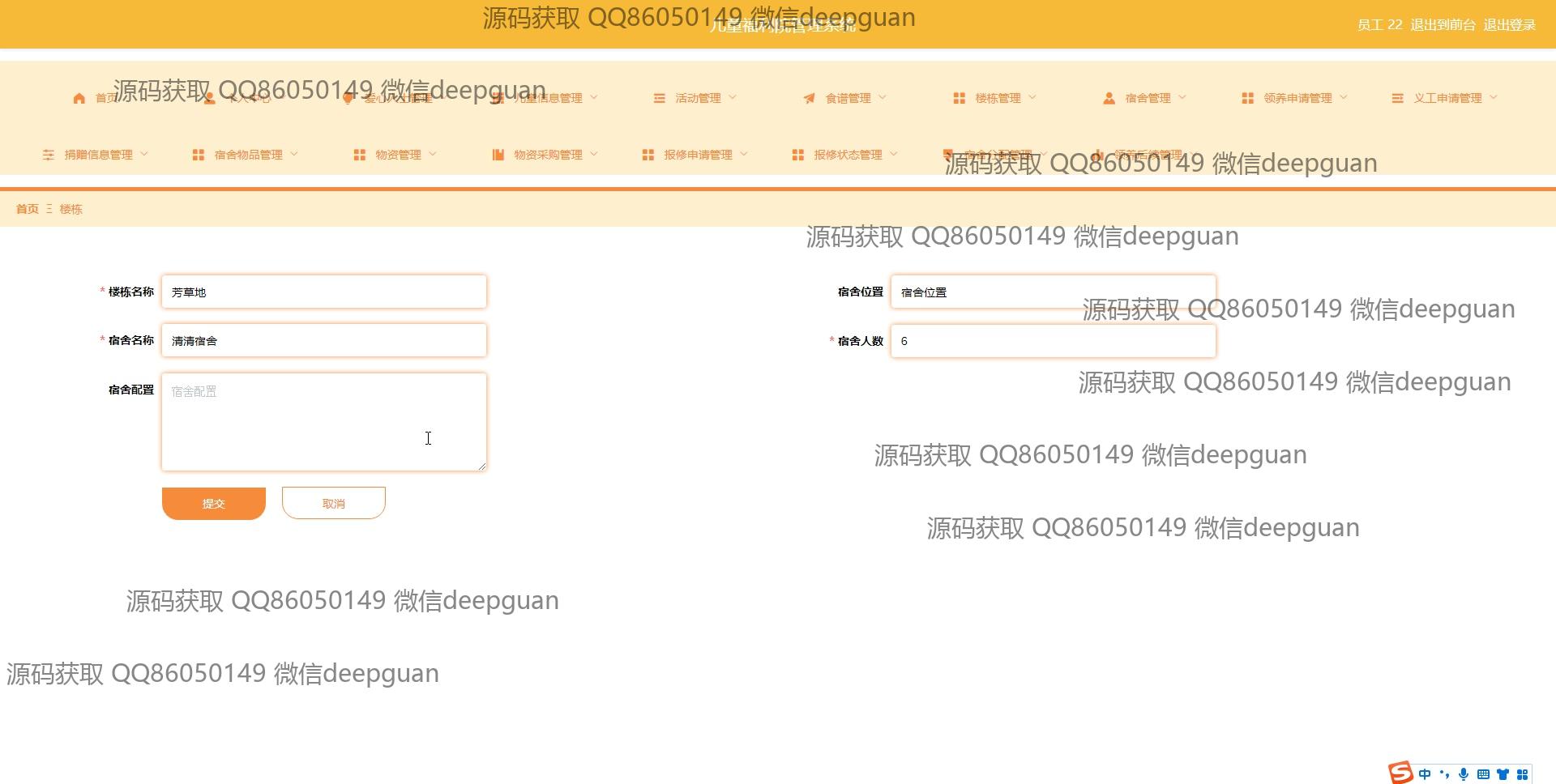Expand the 物资采购管理 dropdown arrow

594,155
